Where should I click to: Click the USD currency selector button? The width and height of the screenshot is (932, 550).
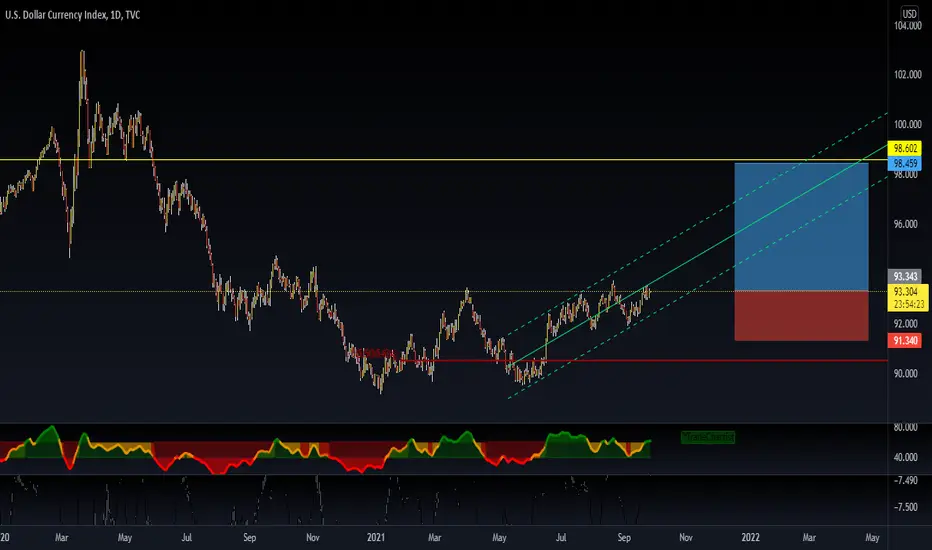(x=909, y=13)
